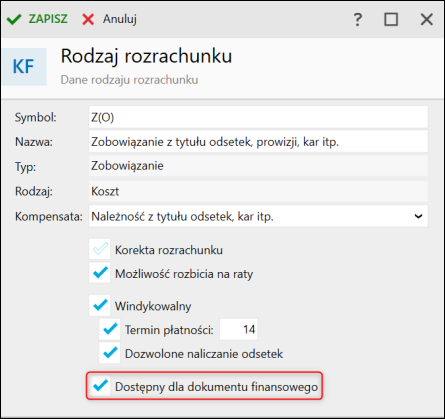Toggle Dostępny dla dokumentu finansowego checkbox
Image resolution: width=445 pixels, height=419 pixels.
tap(100, 386)
